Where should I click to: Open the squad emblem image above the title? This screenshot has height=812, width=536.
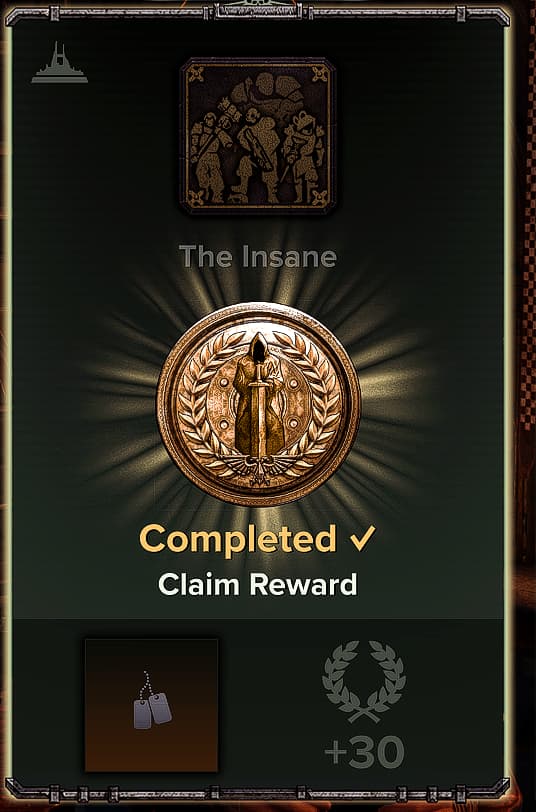pyautogui.click(x=258, y=136)
